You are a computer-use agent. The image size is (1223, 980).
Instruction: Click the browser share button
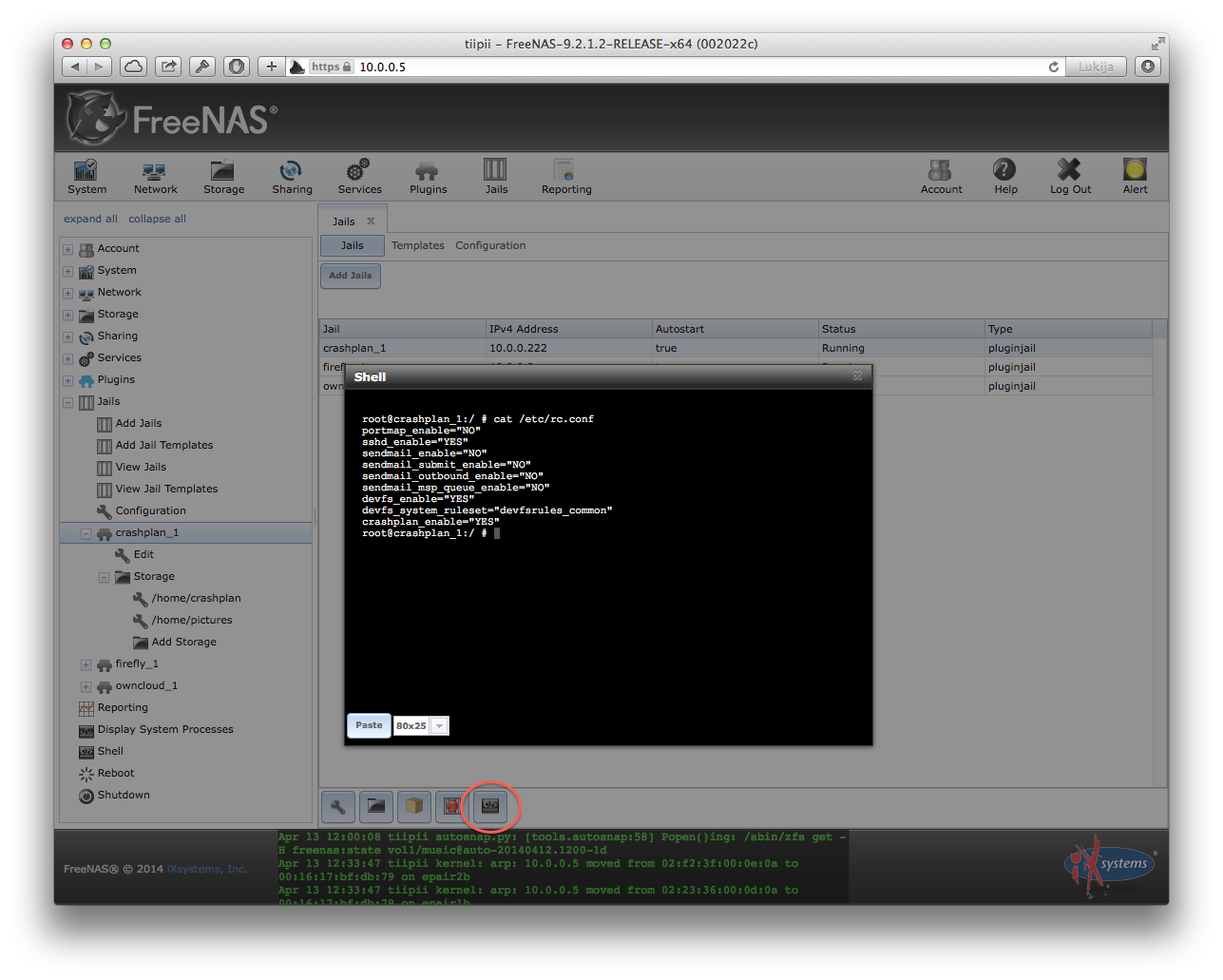168,67
